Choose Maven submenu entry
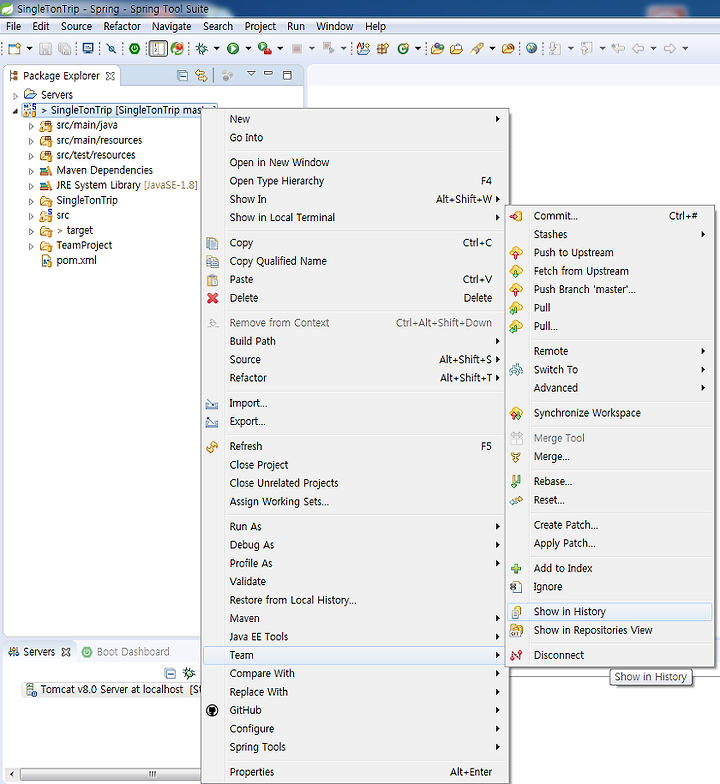The image size is (720, 784). (353, 618)
